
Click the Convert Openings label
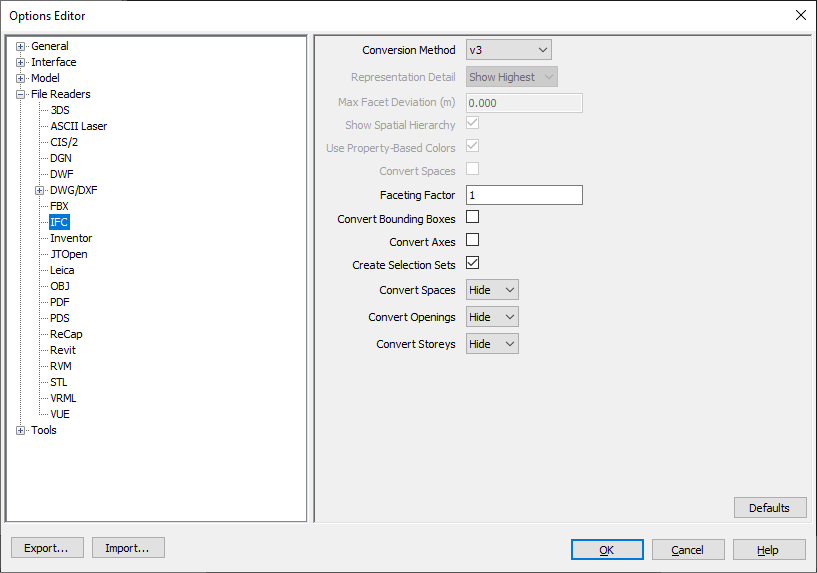tap(412, 317)
